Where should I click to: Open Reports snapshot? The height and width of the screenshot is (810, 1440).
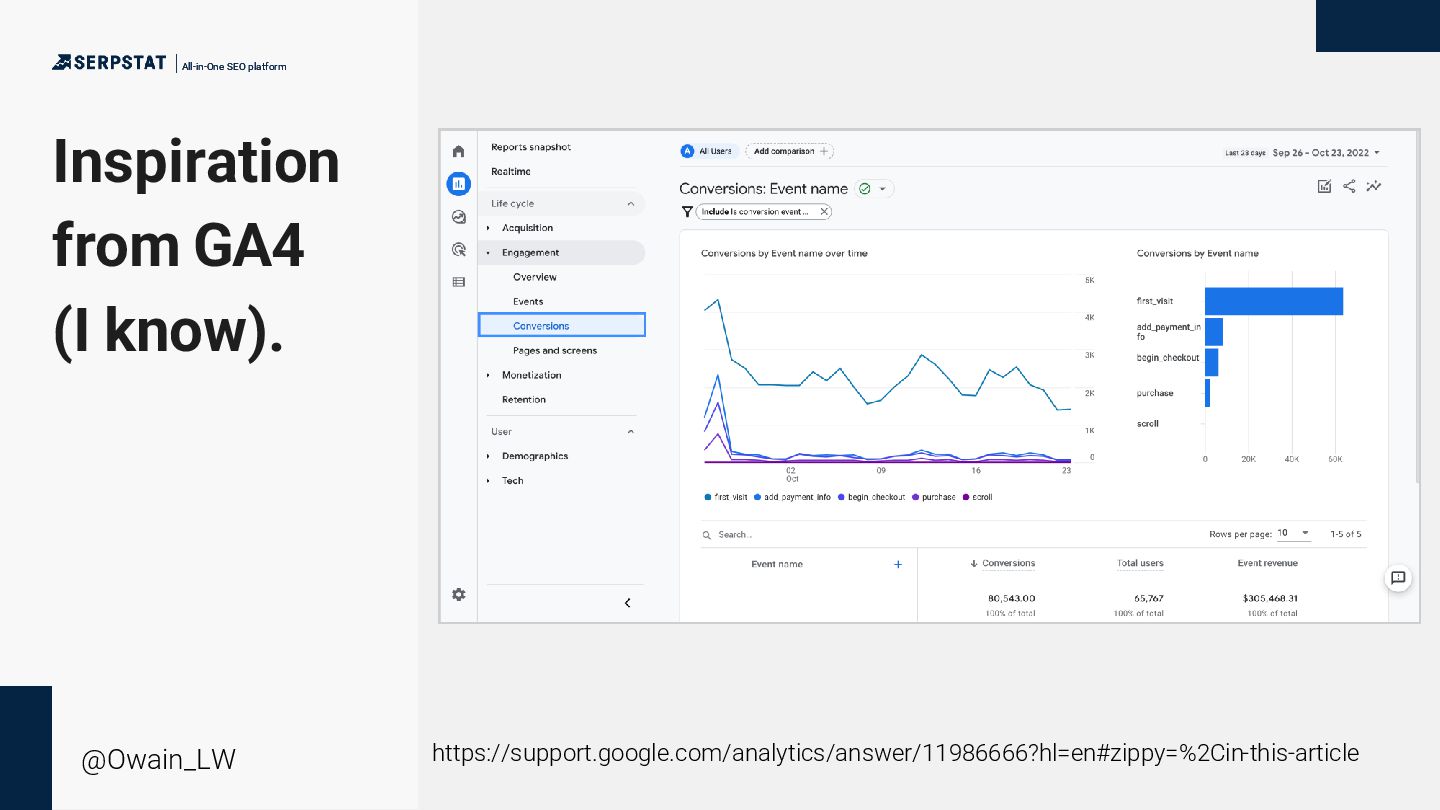coord(531,147)
